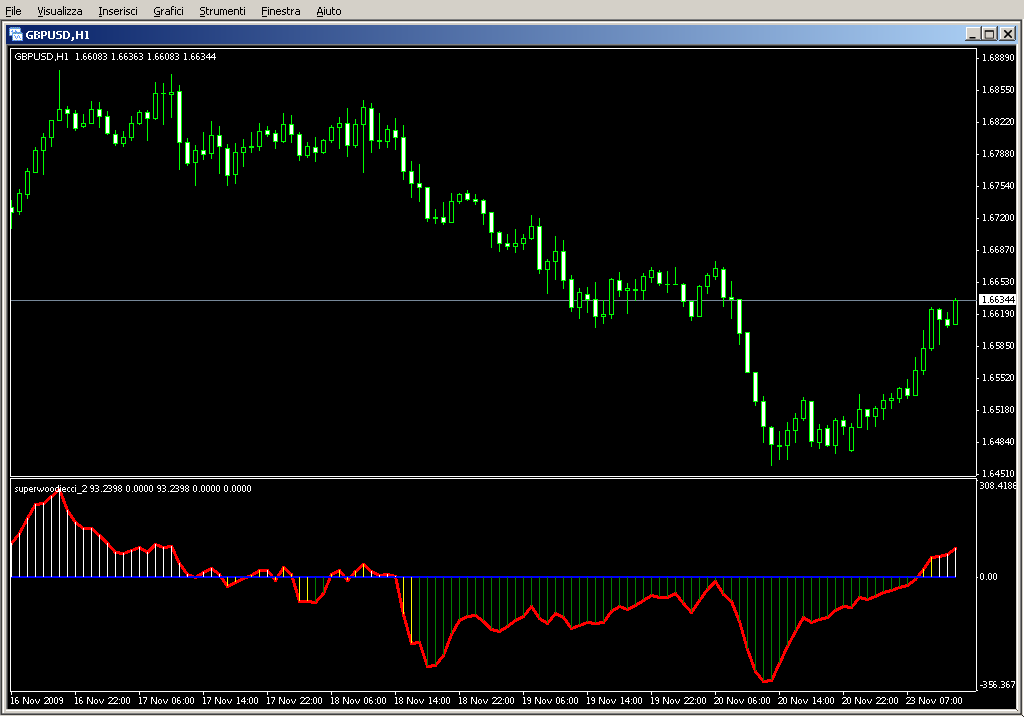The image size is (1024, 717).
Task: Click the superwoodiecci_2 indicator label
Action: [133, 488]
